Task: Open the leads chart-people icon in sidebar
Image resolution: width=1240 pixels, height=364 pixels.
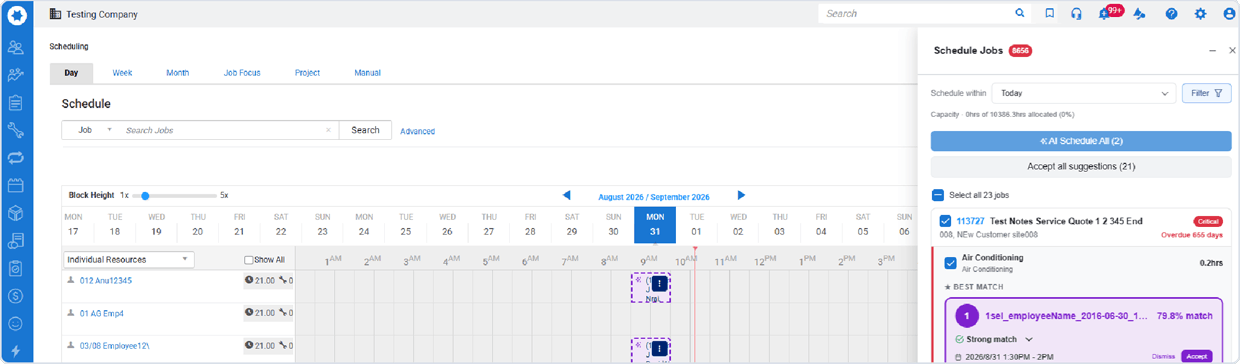Action: coord(16,75)
